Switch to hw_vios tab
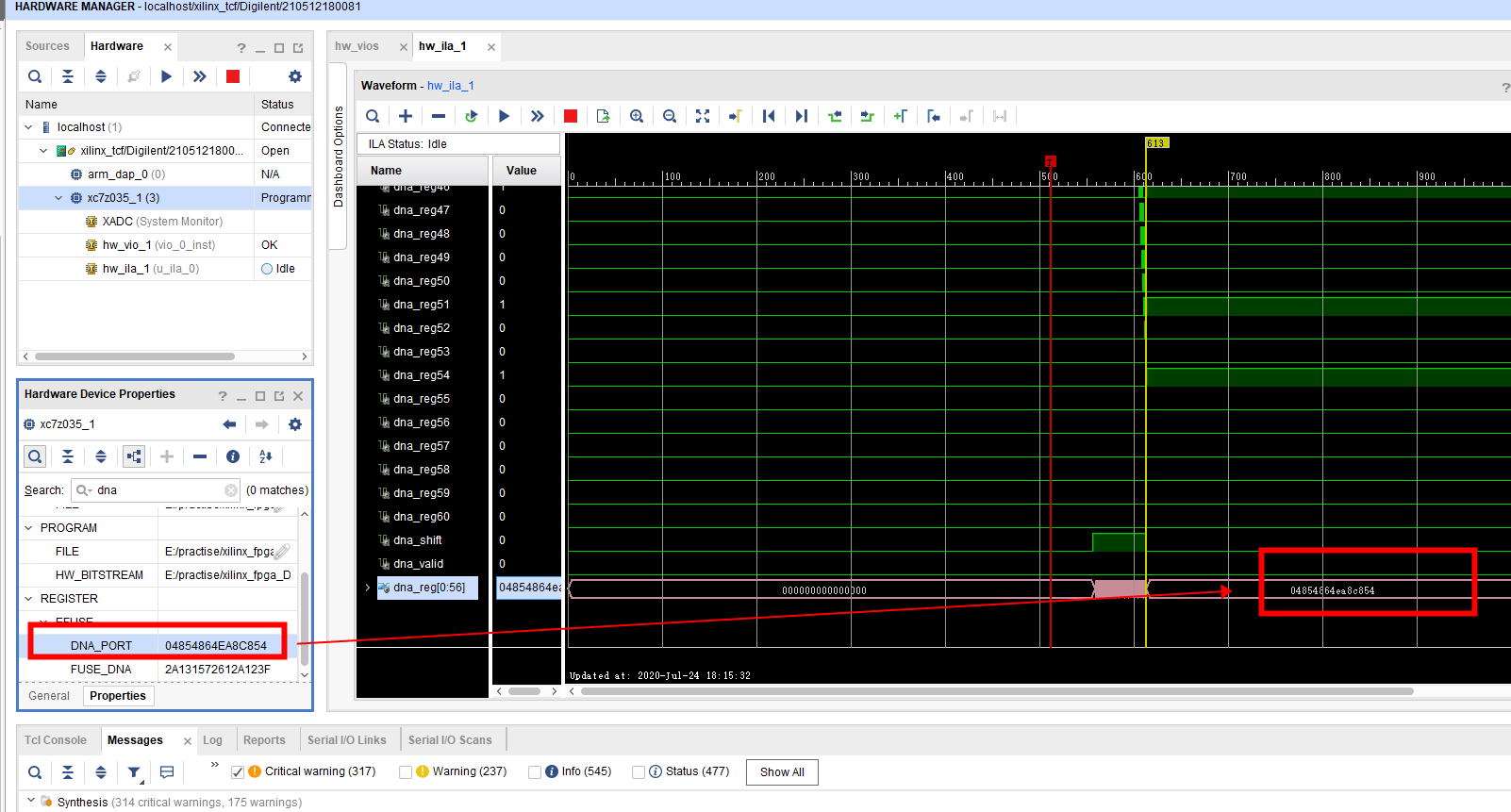The width and height of the screenshot is (1511, 812). 357,46
